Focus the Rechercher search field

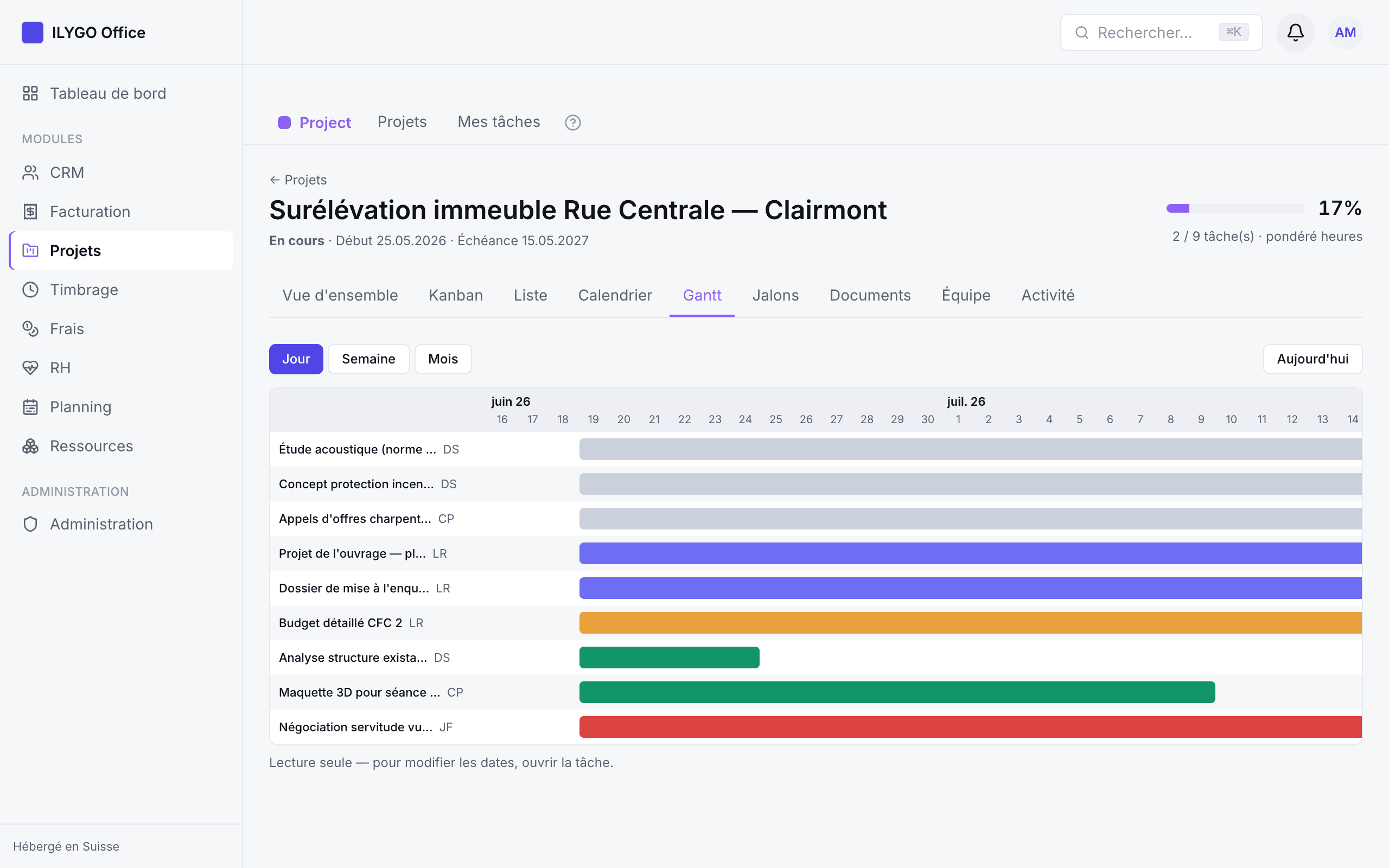[1161, 33]
